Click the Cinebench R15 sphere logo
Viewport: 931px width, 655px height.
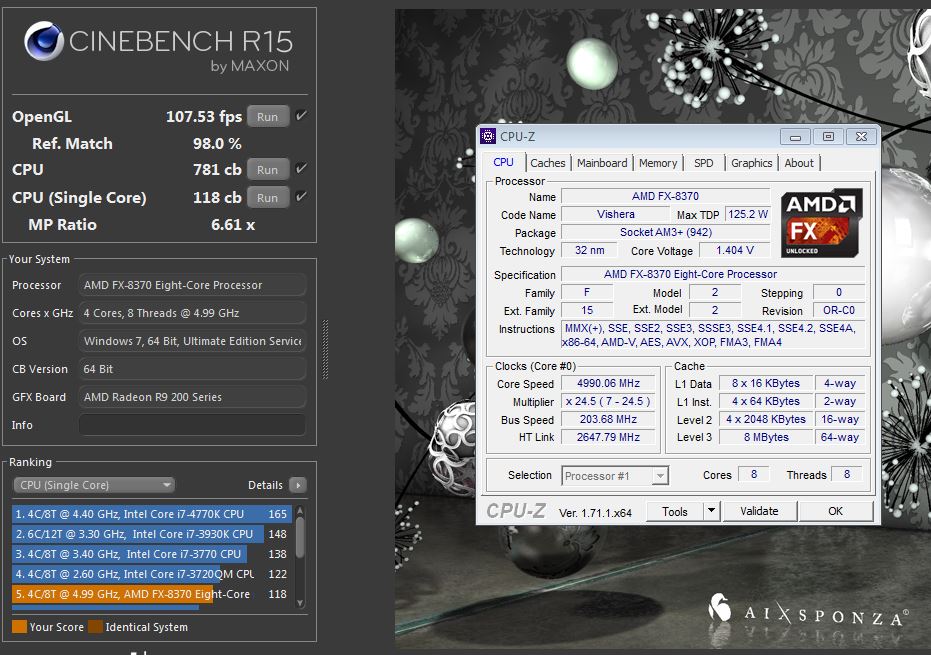(x=44, y=41)
